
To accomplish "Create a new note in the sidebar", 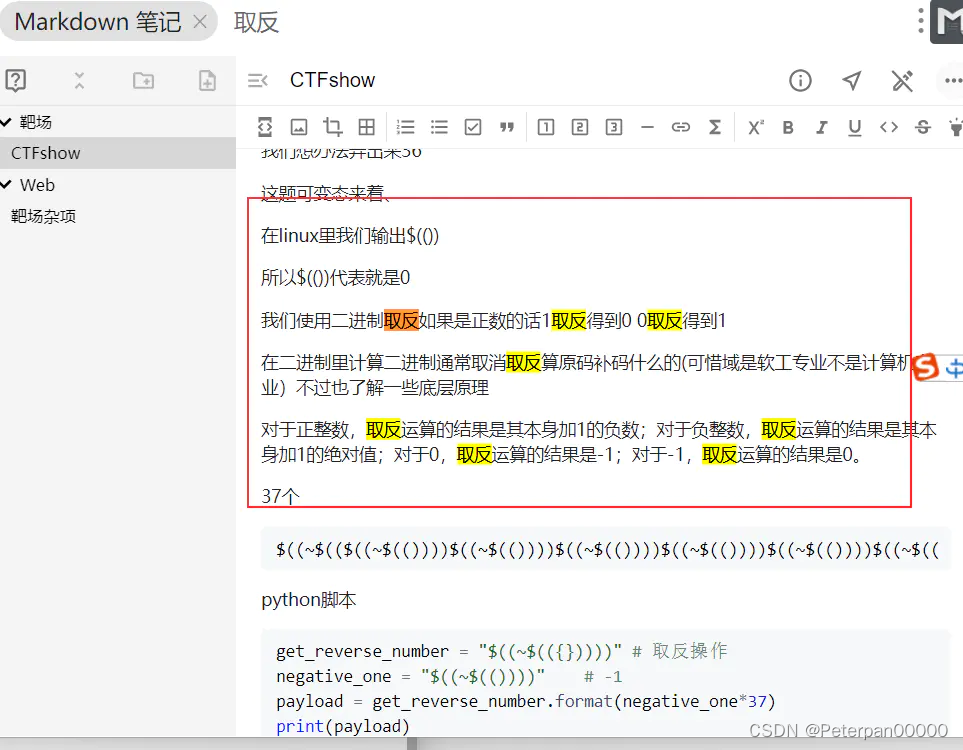I will tap(207, 80).
